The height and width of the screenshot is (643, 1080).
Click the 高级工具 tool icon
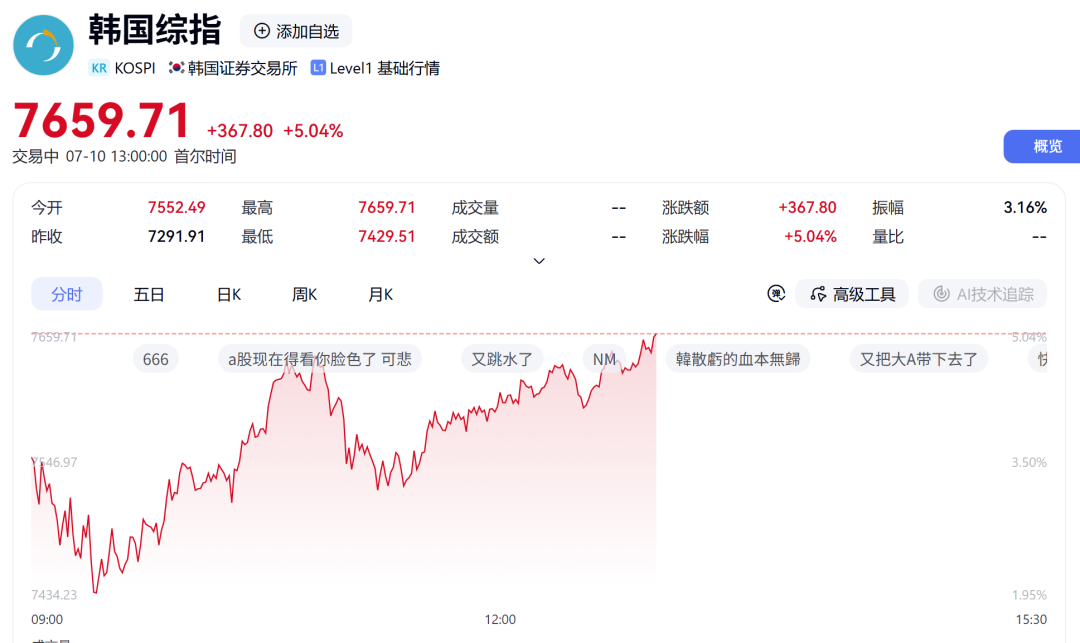coord(818,295)
